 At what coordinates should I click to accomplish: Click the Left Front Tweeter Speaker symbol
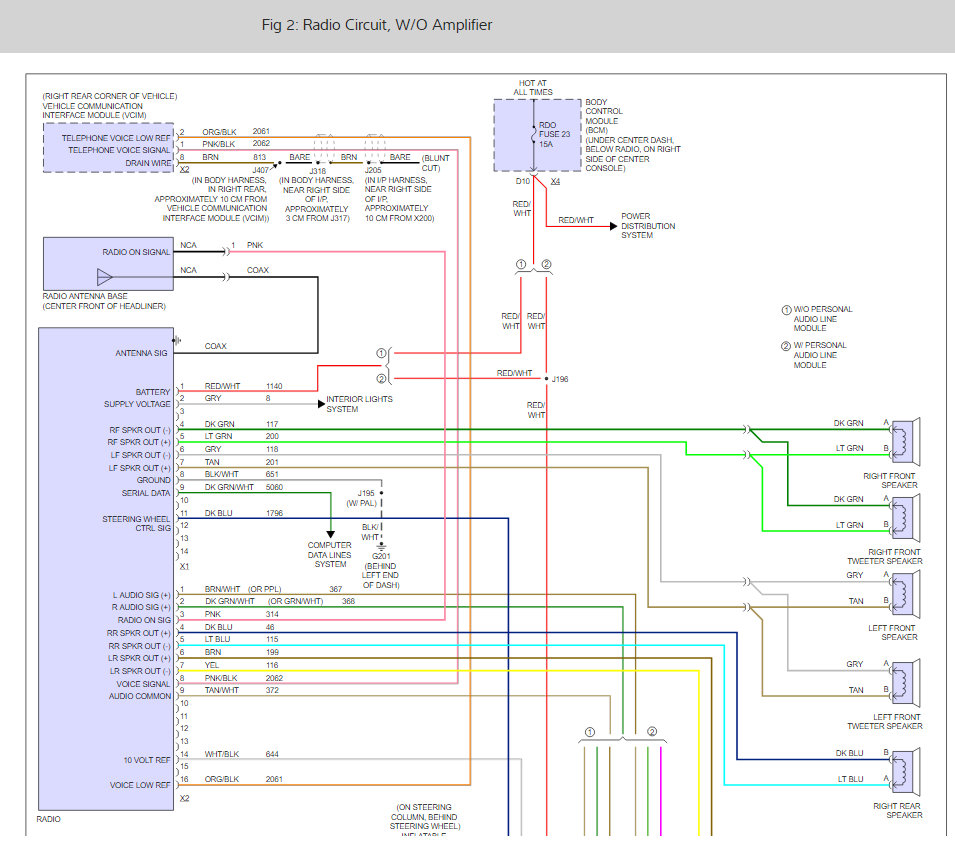coord(905,683)
